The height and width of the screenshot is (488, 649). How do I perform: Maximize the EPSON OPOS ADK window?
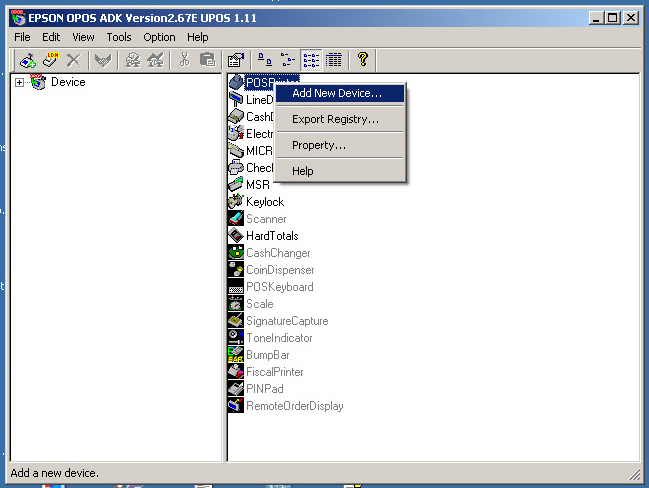tap(613, 18)
